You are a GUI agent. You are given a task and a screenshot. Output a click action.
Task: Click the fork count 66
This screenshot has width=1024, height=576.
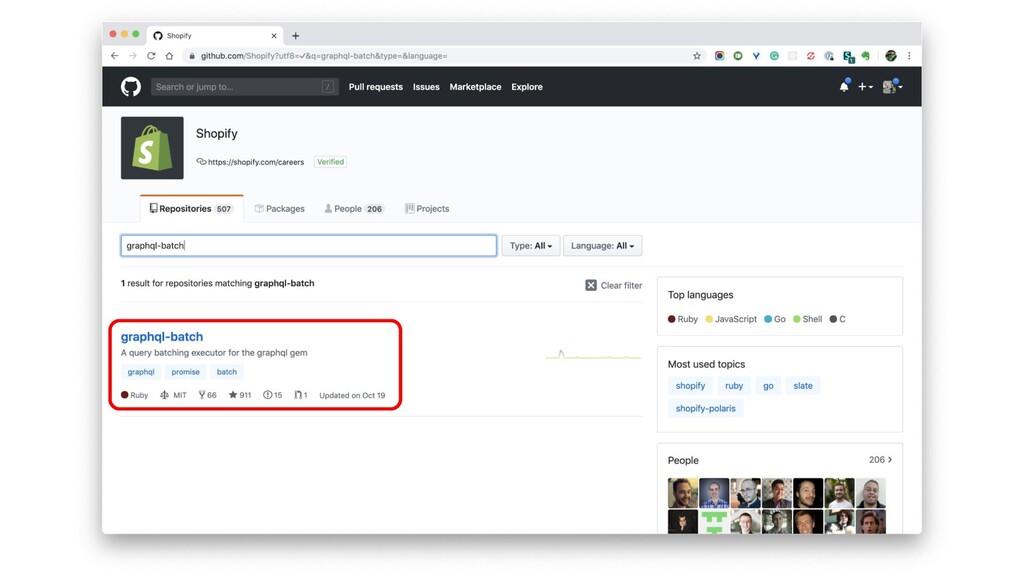[x=208, y=395]
